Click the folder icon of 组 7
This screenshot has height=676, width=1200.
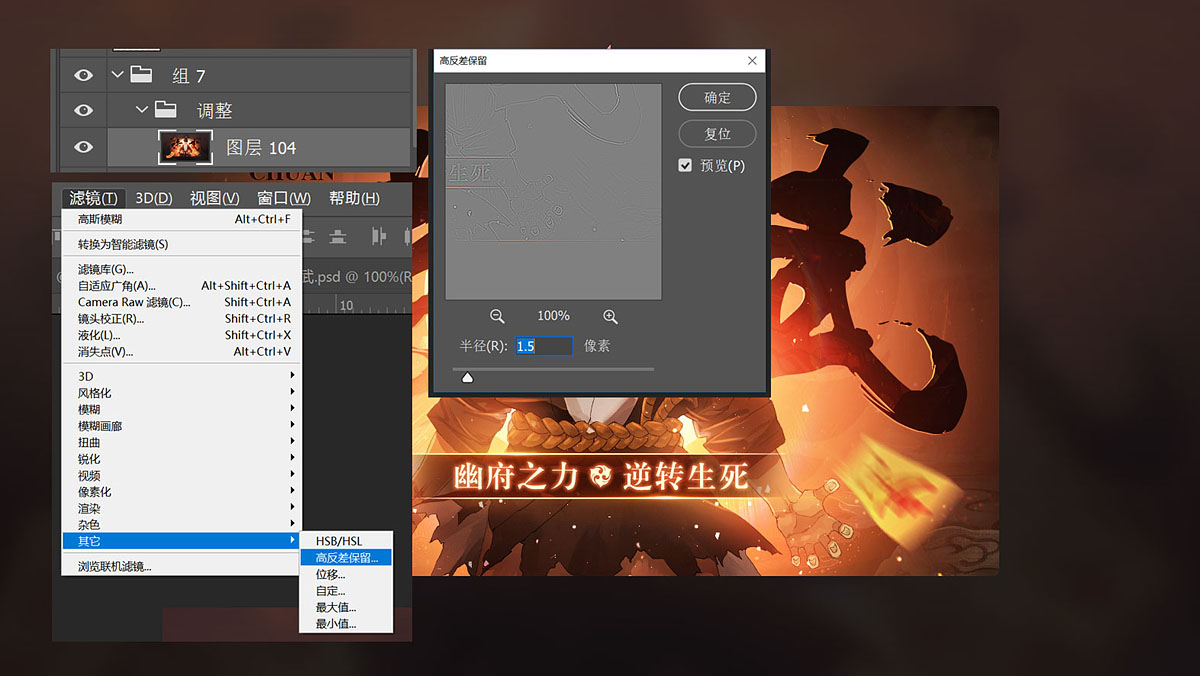click(142, 74)
